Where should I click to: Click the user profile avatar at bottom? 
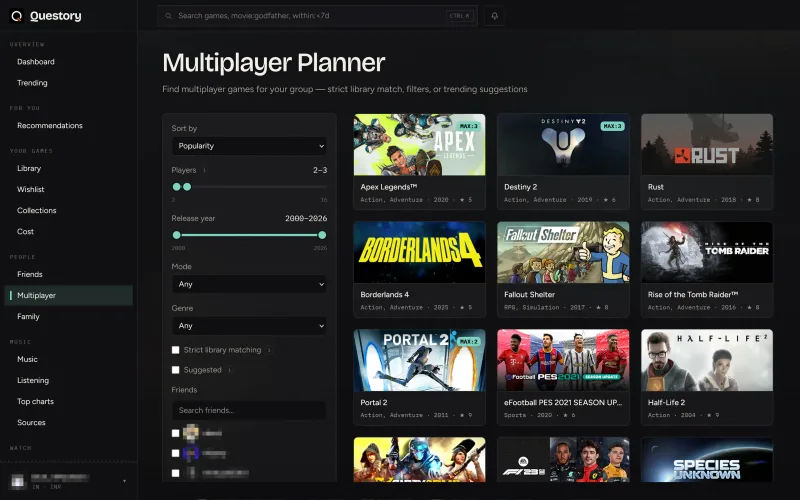(17, 481)
